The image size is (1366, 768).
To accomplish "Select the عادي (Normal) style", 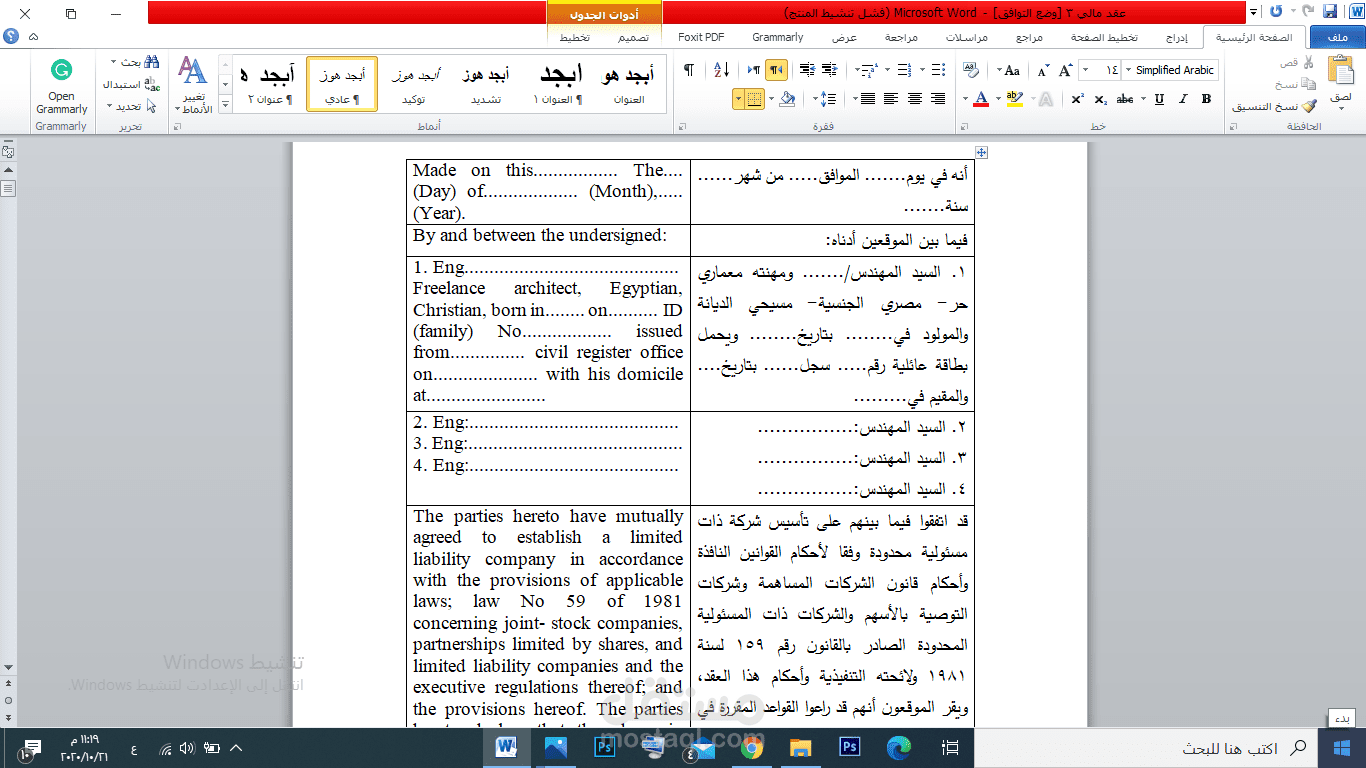I will point(342,84).
